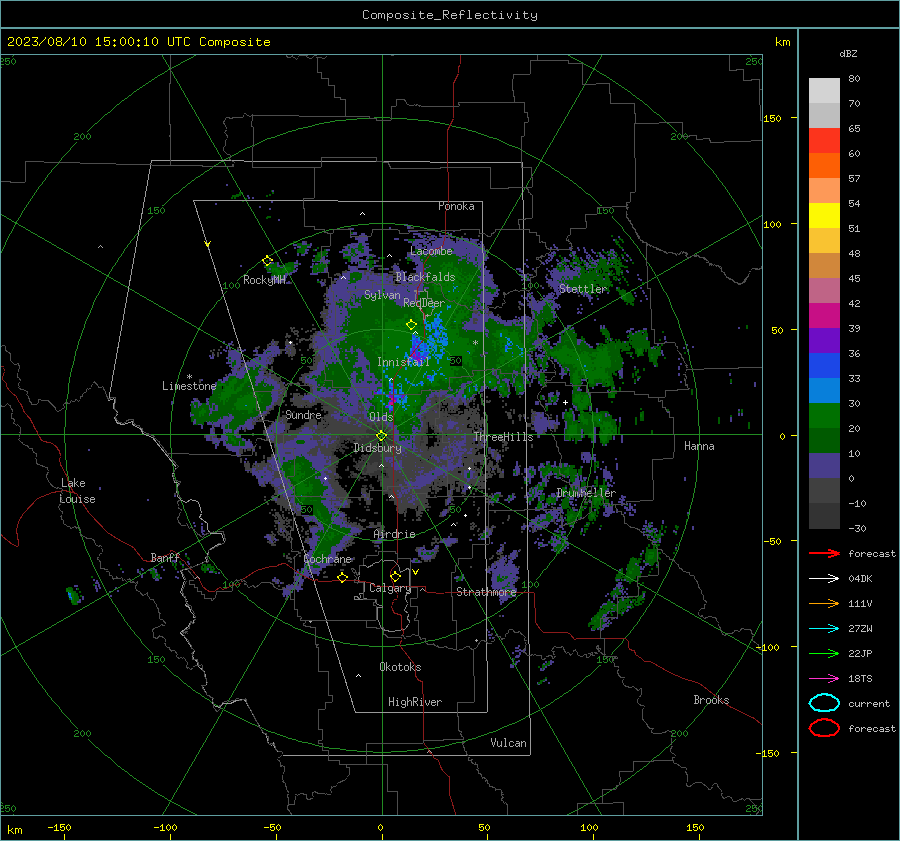Click the orange 60–57 dBZ swatch
900x841 pixels.
pos(824,166)
